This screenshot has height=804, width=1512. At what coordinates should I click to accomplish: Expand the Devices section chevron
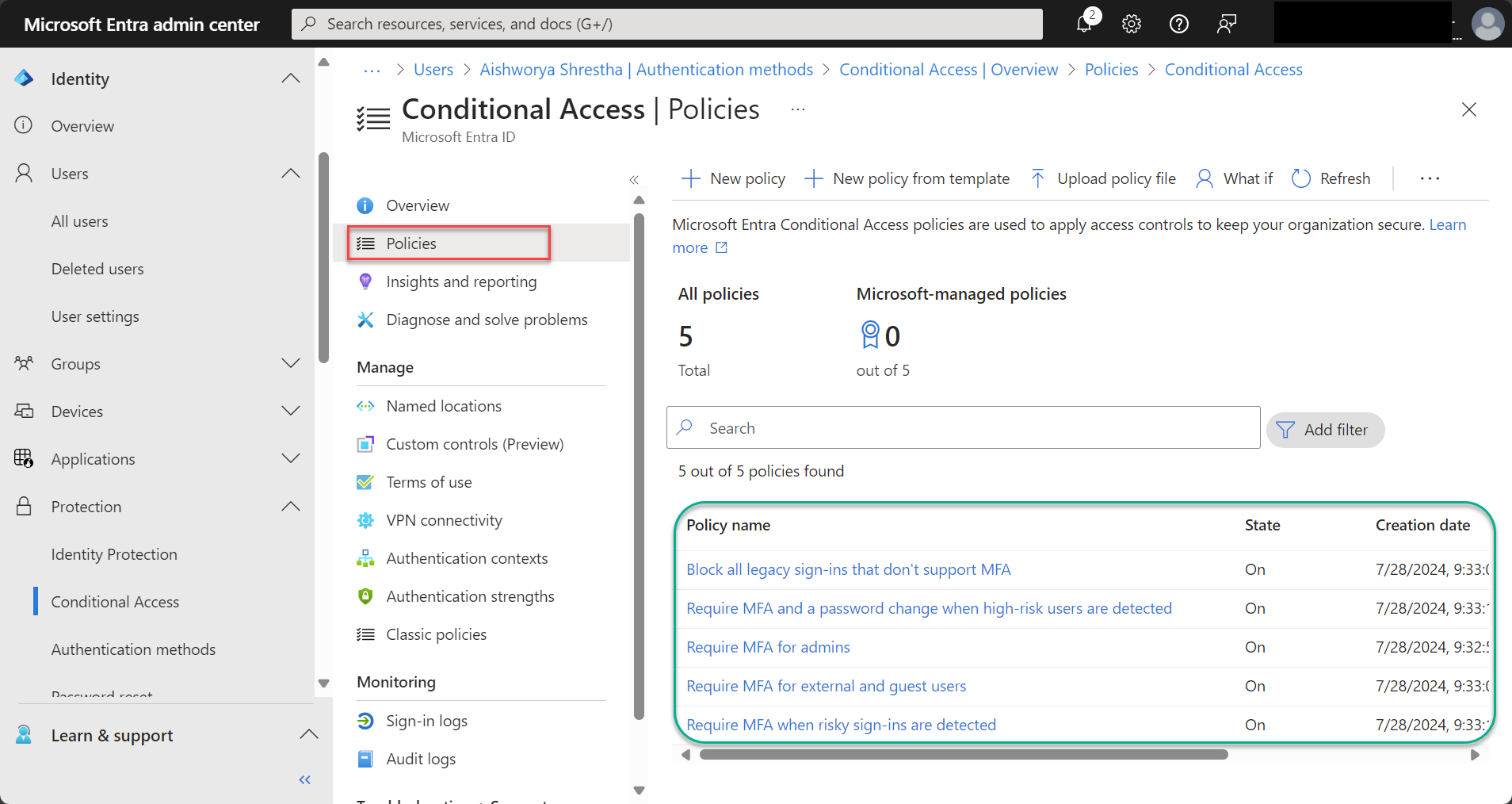pos(291,411)
